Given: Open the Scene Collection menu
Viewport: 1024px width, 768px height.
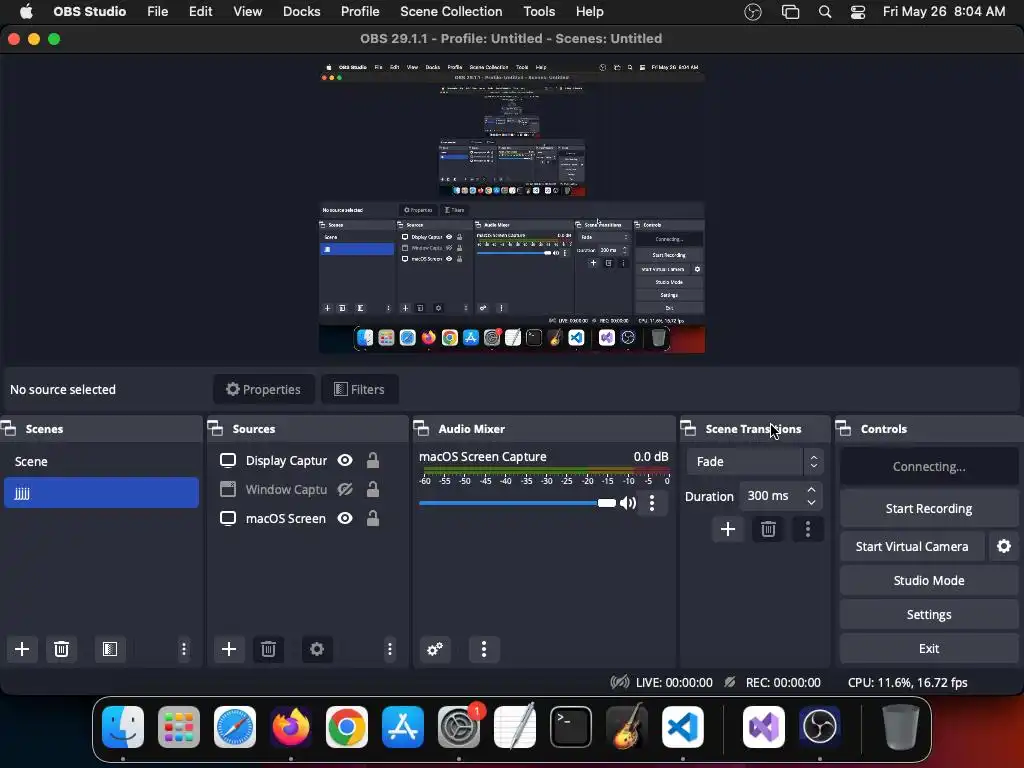Looking at the screenshot, I should point(451,12).
